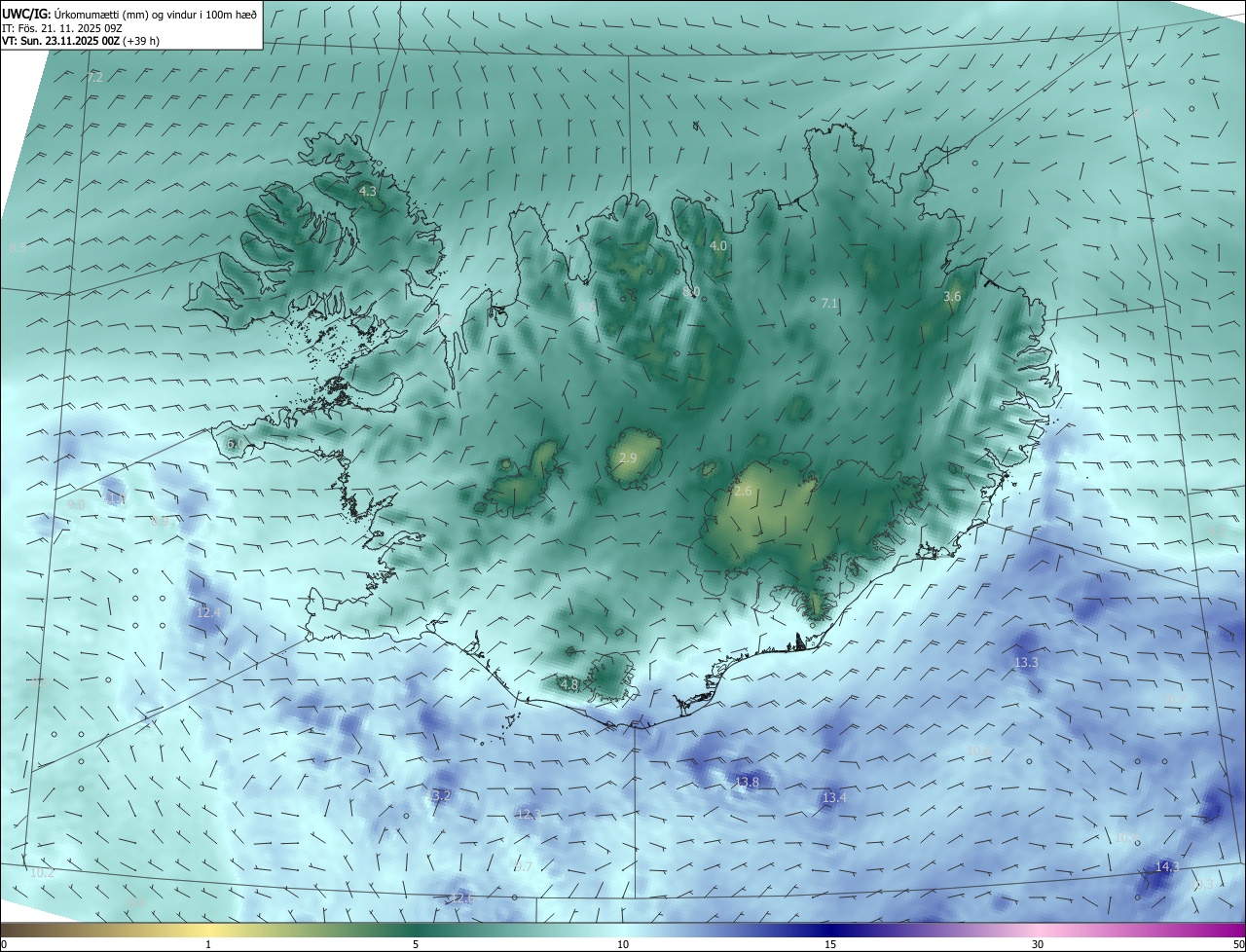The height and width of the screenshot is (952, 1246).
Task: Select the 14.3 value in the map corner
Action: click(x=1167, y=866)
